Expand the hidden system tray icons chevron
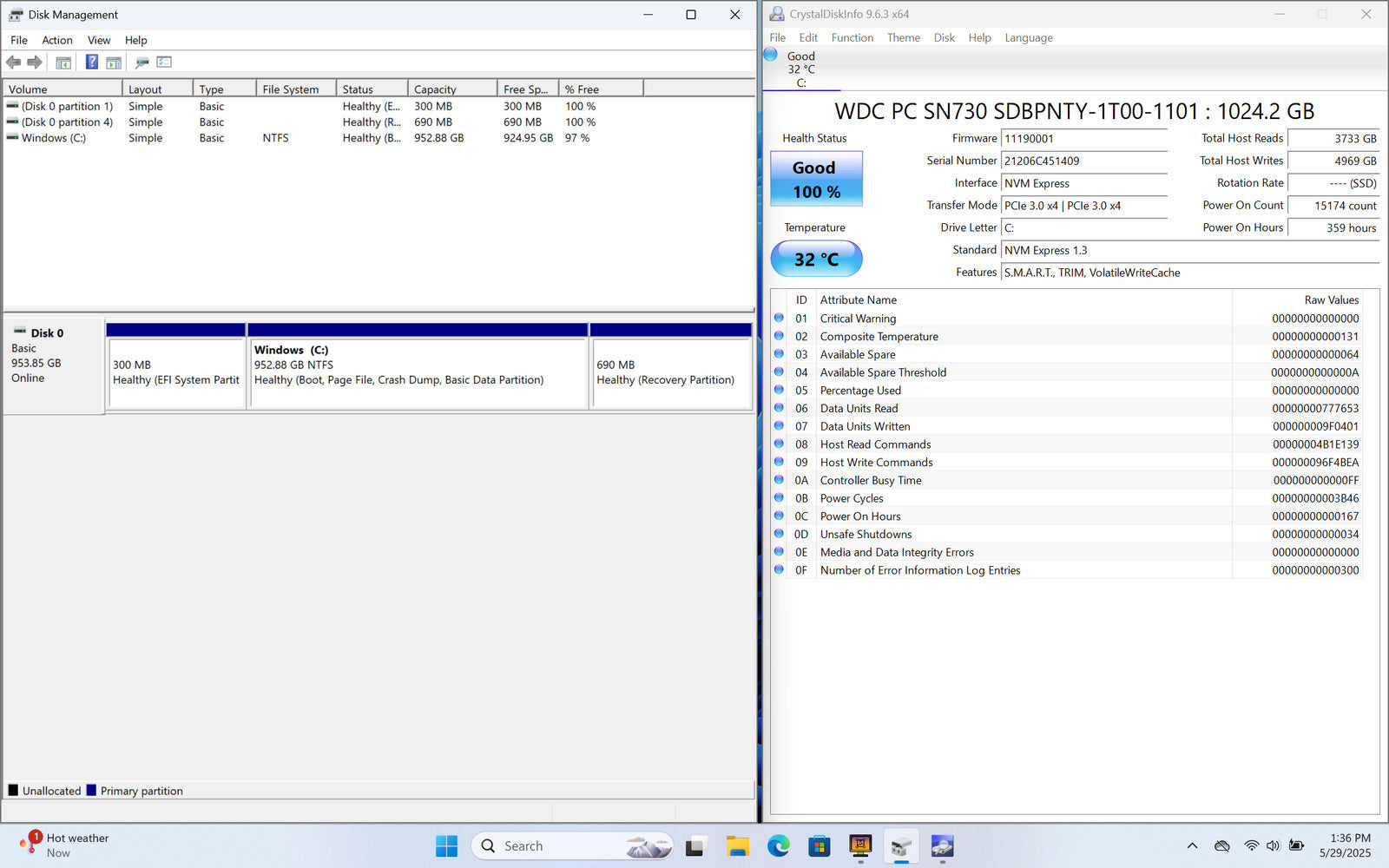Viewport: 1389px width, 868px height. [x=1192, y=846]
